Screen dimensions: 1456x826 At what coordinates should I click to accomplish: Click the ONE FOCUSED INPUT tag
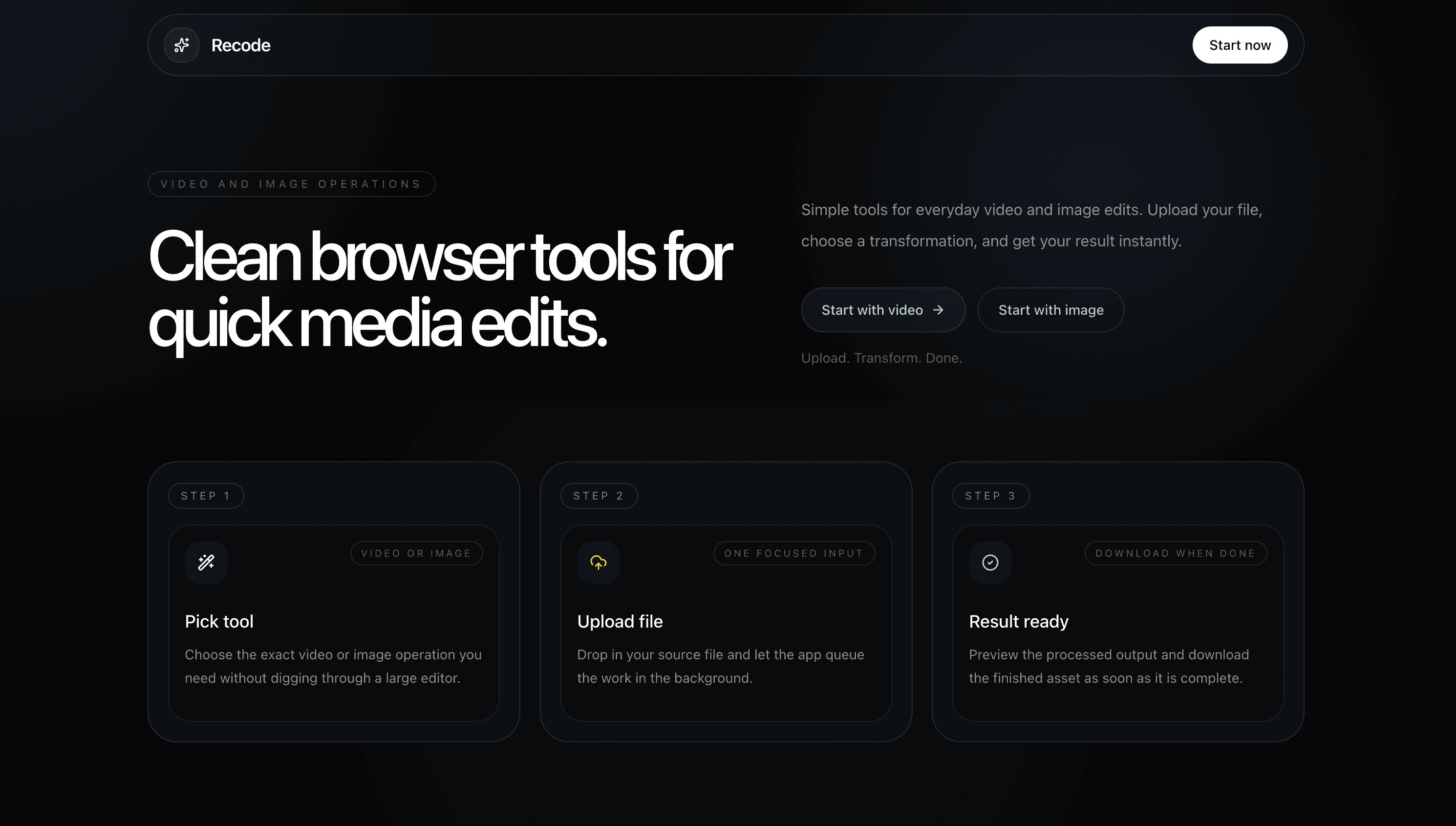(x=794, y=553)
